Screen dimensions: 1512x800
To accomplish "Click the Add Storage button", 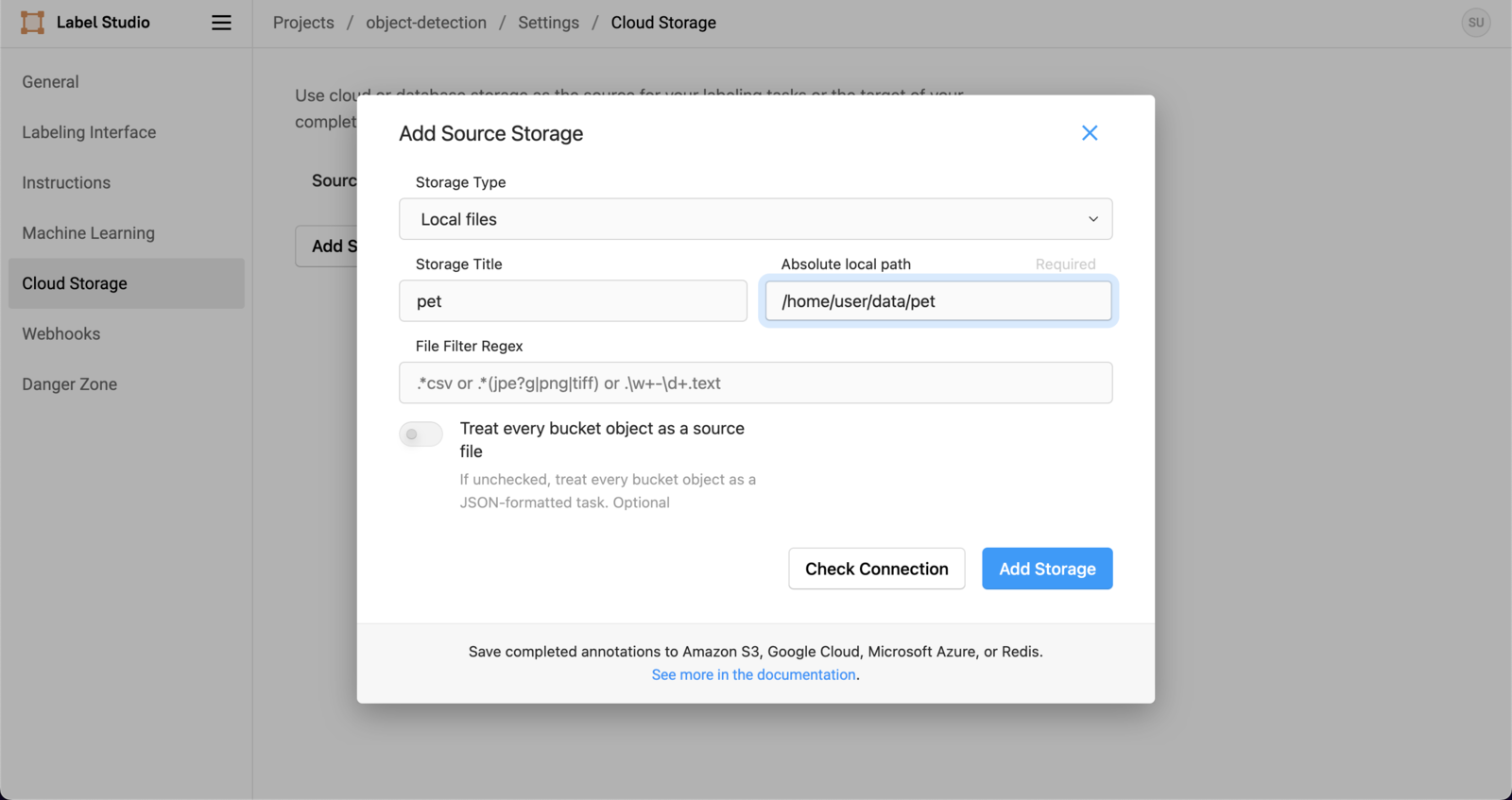I will [x=1047, y=569].
